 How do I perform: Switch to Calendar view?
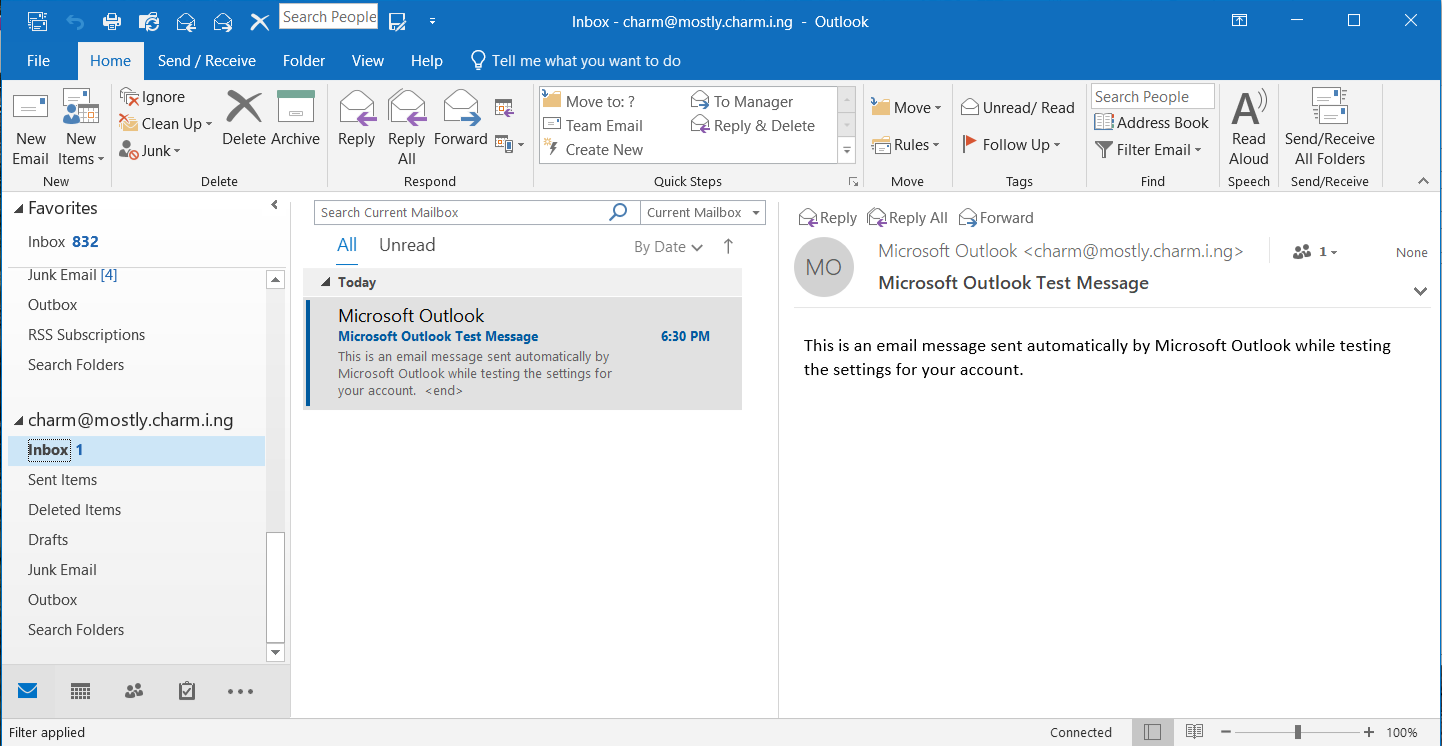81,691
